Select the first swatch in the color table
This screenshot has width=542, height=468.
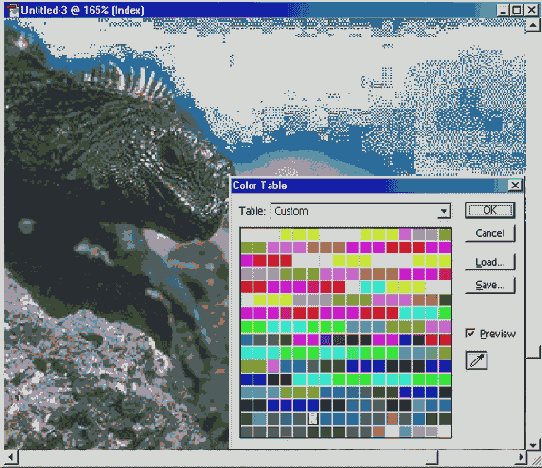pos(247,235)
